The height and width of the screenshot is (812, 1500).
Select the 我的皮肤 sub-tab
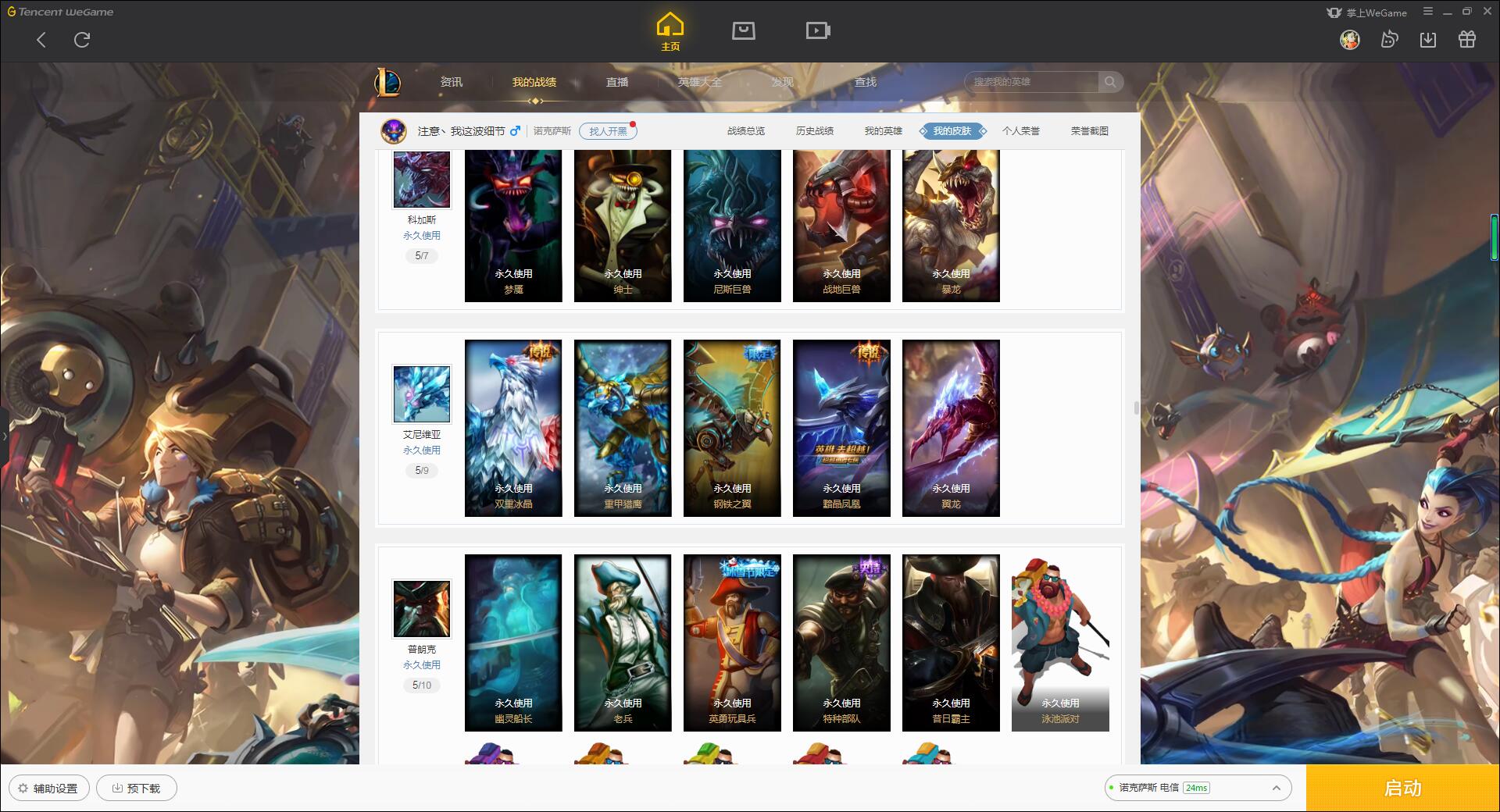[x=952, y=131]
